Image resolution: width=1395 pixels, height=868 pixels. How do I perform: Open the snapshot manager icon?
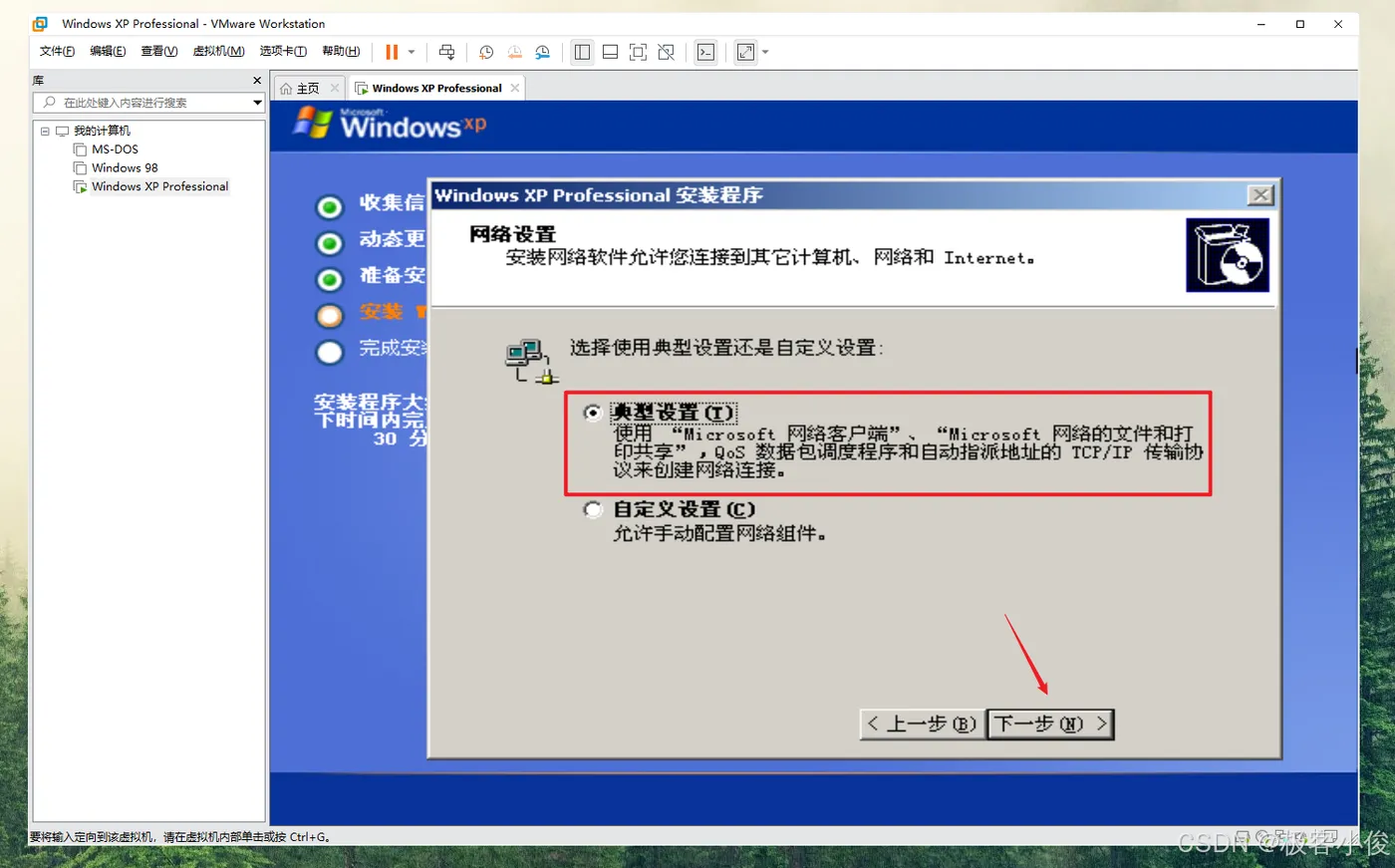(542, 52)
